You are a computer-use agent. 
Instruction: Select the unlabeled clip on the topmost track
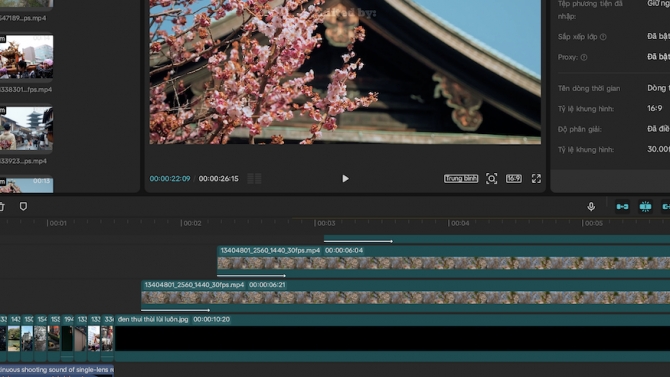point(497,239)
